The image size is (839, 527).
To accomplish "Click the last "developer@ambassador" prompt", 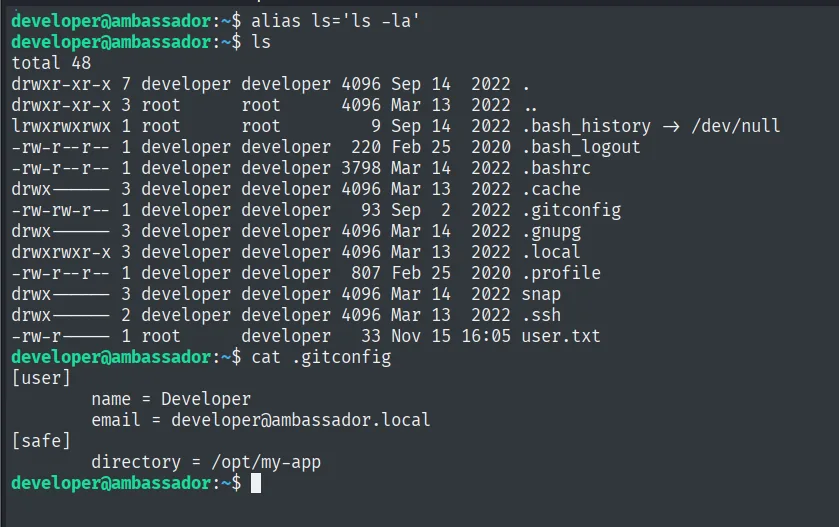I will [111, 483].
